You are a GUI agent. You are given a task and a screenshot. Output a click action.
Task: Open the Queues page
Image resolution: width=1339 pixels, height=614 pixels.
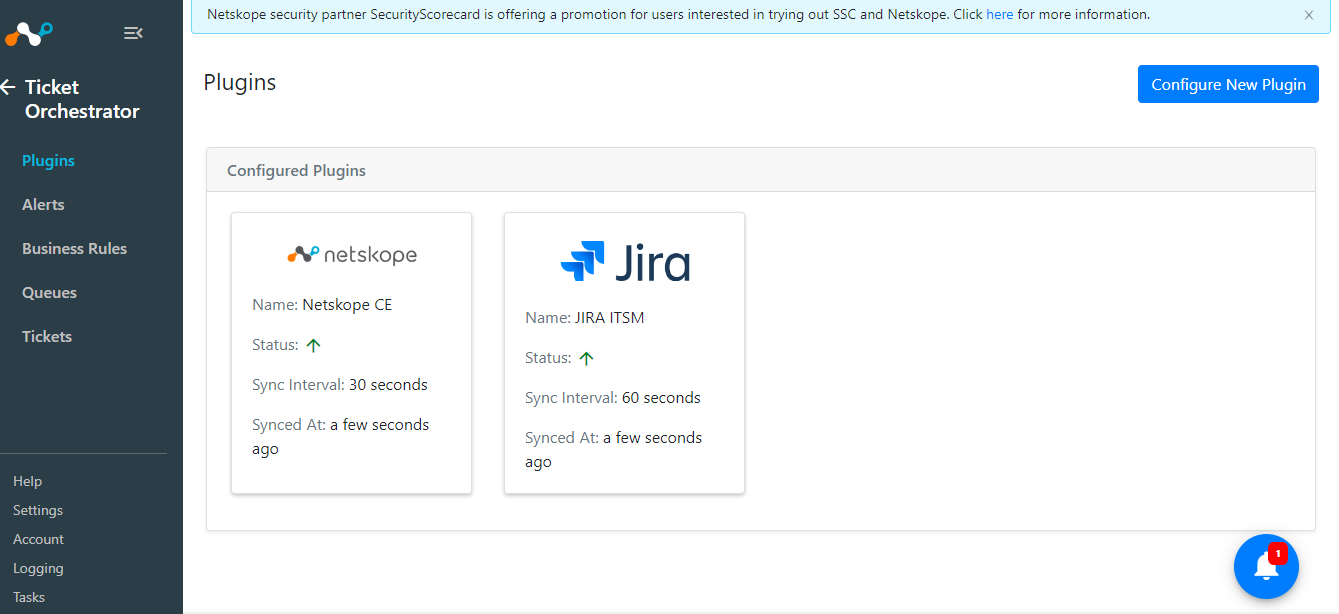49,292
